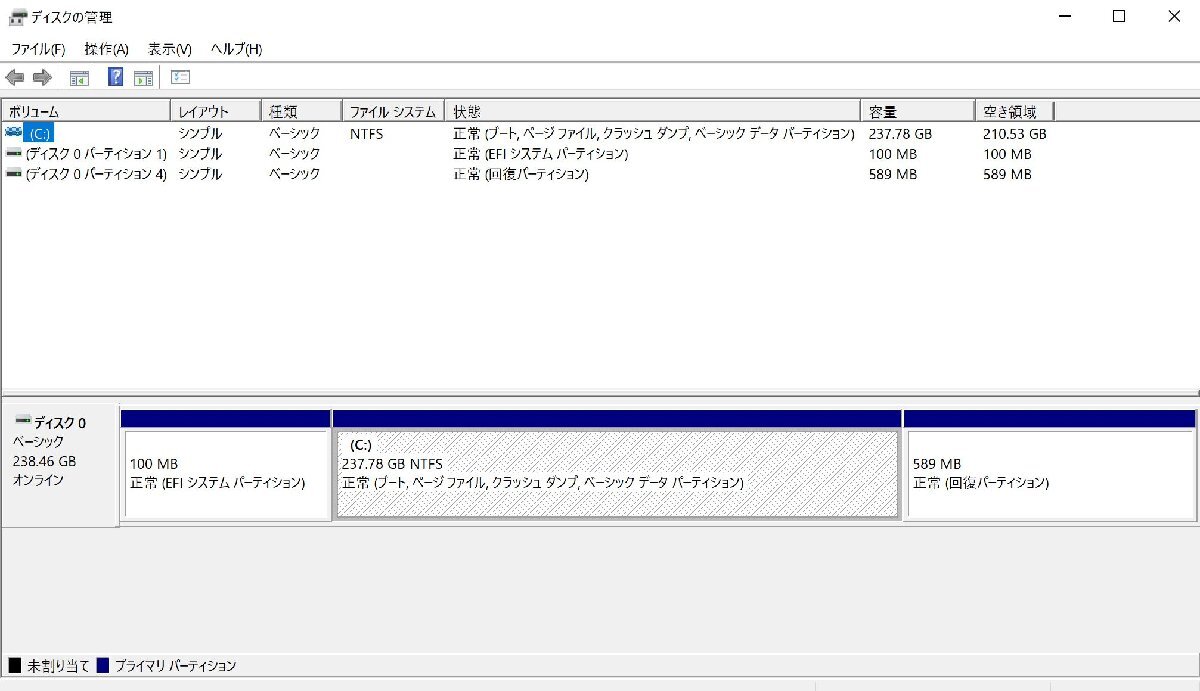Open the 操作(A) menu

107,49
